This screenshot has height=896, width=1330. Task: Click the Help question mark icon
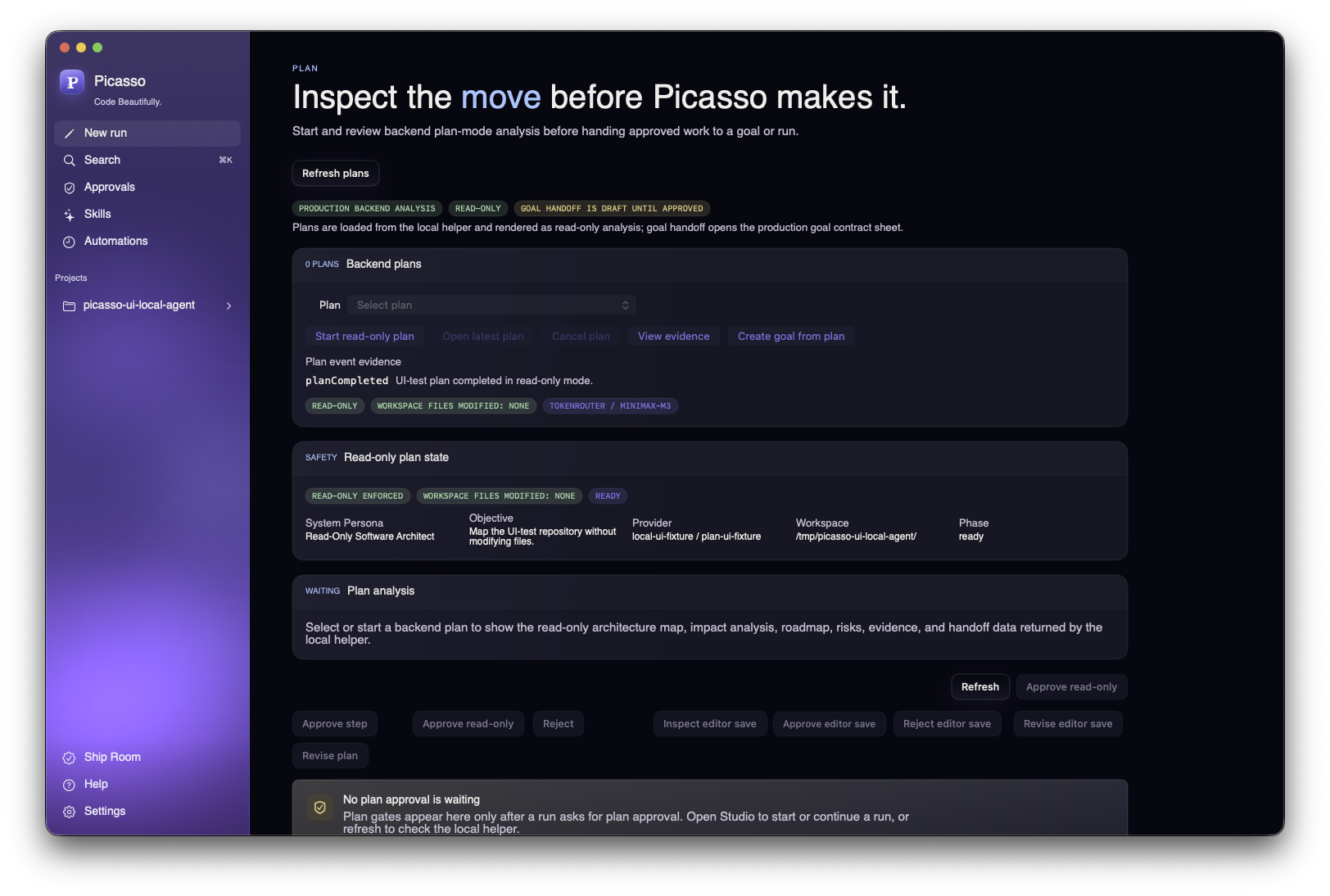coord(70,785)
